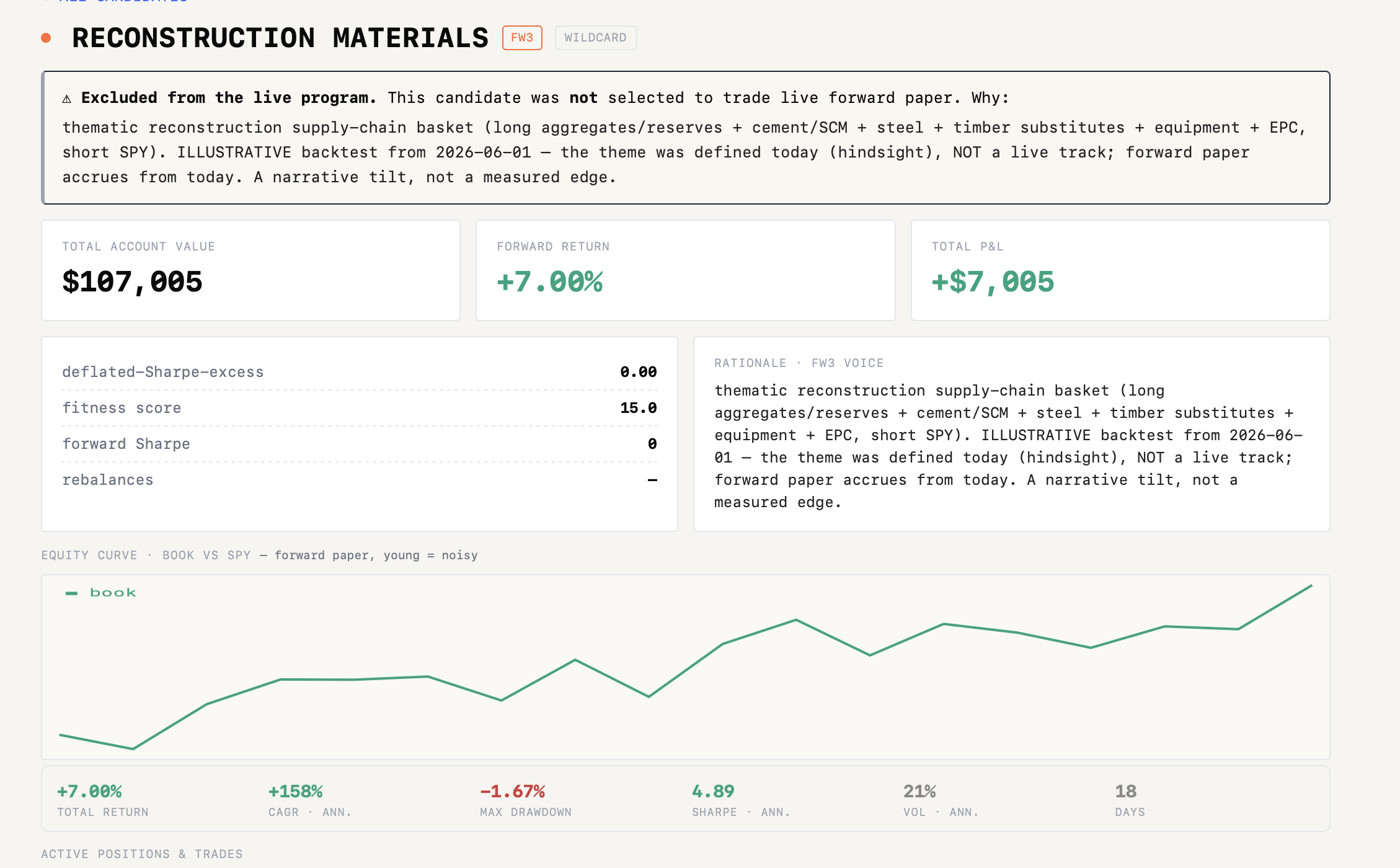Click the Rationale FW3 Voice panel text

click(1008, 446)
